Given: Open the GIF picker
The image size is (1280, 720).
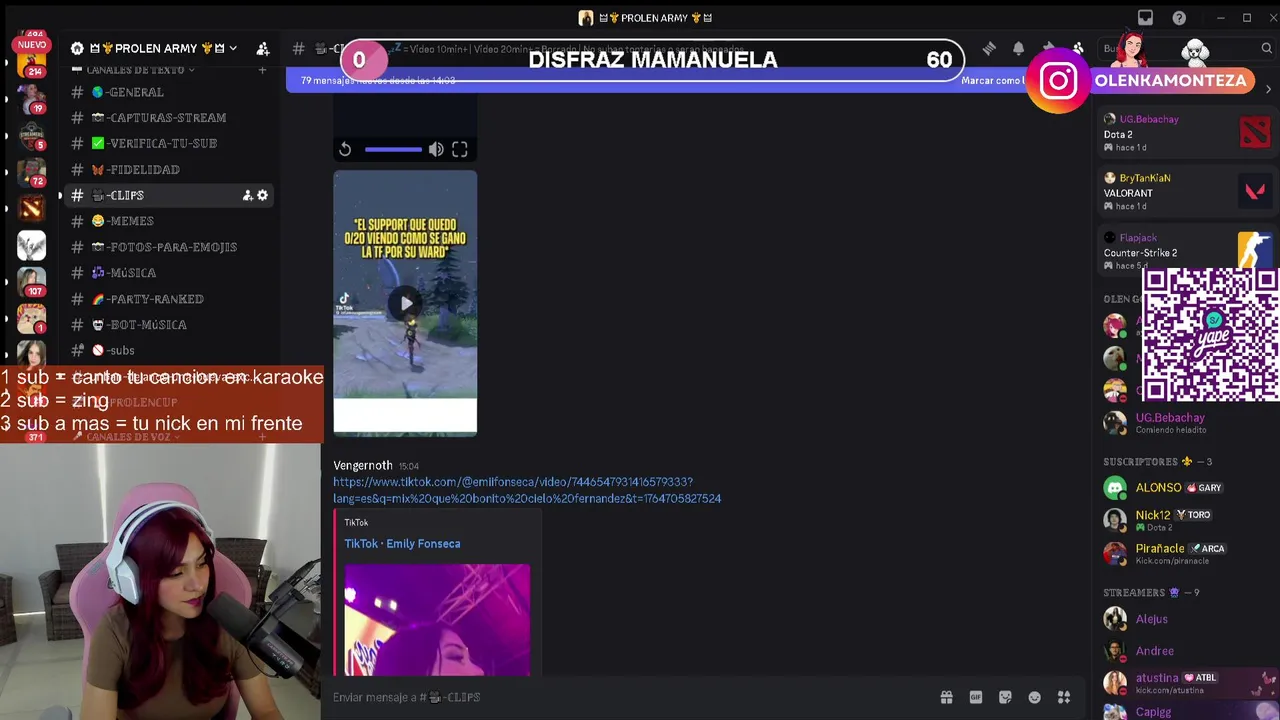Looking at the screenshot, I should [976, 697].
